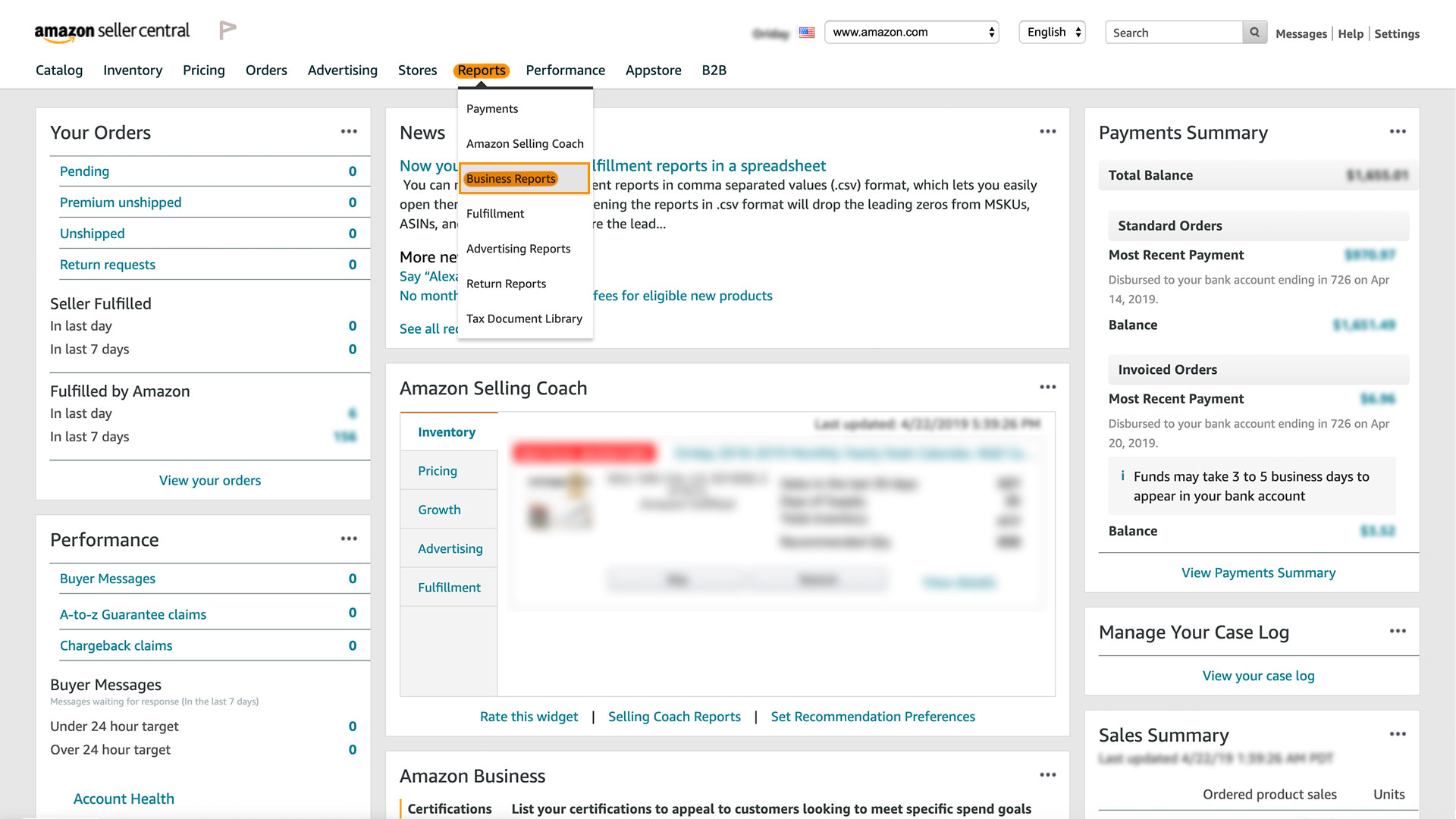Click View your orders link

210,480
